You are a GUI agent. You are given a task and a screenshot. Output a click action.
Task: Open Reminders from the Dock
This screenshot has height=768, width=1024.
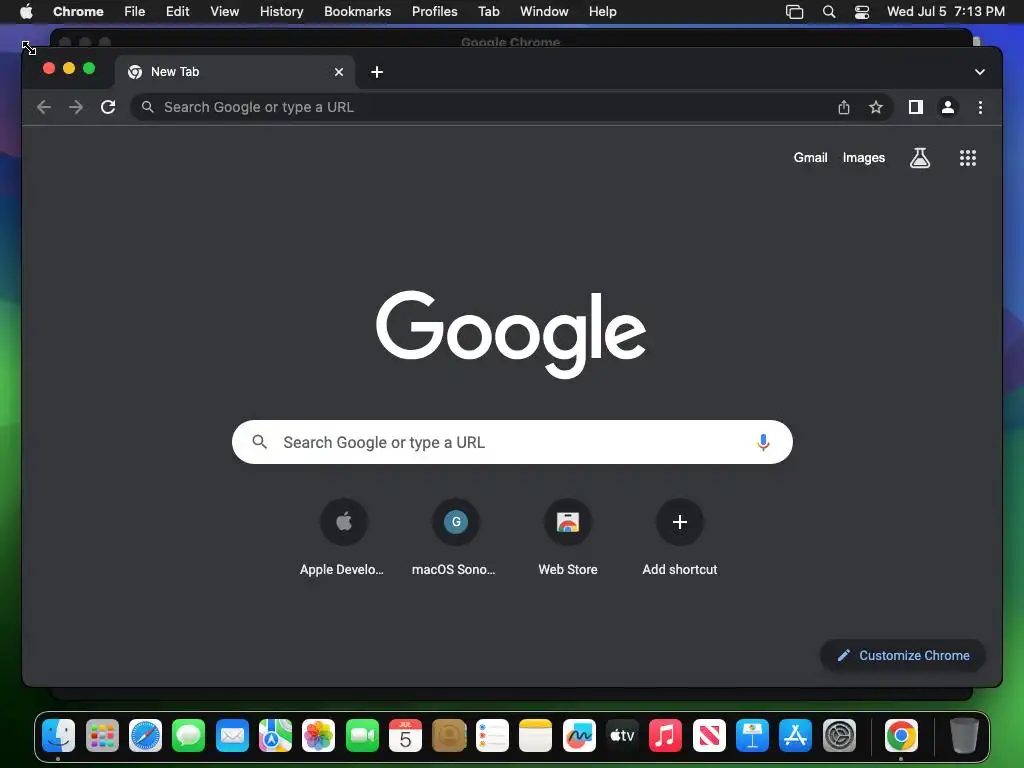492,736
